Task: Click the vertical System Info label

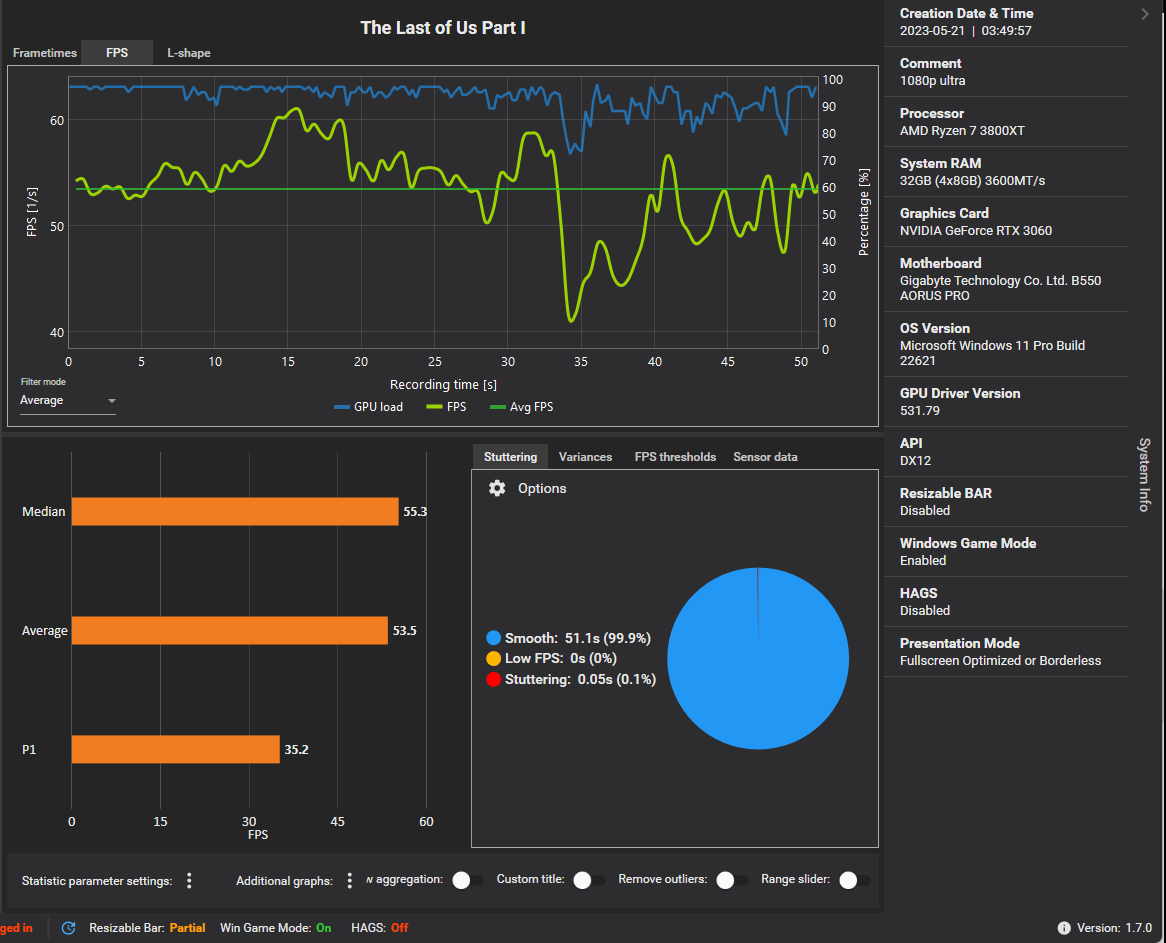Action: click(x=1144, y=474)
